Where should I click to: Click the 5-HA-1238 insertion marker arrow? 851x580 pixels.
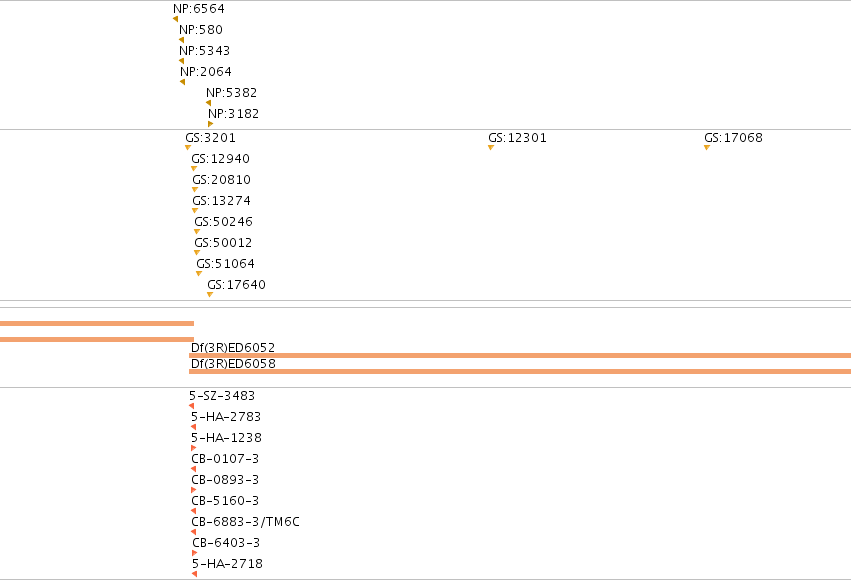(x=194, y=448)
